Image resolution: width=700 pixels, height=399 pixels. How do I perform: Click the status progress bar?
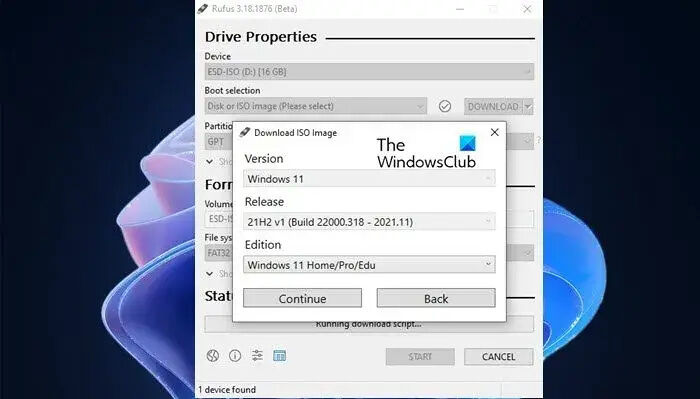pos(369,324)
